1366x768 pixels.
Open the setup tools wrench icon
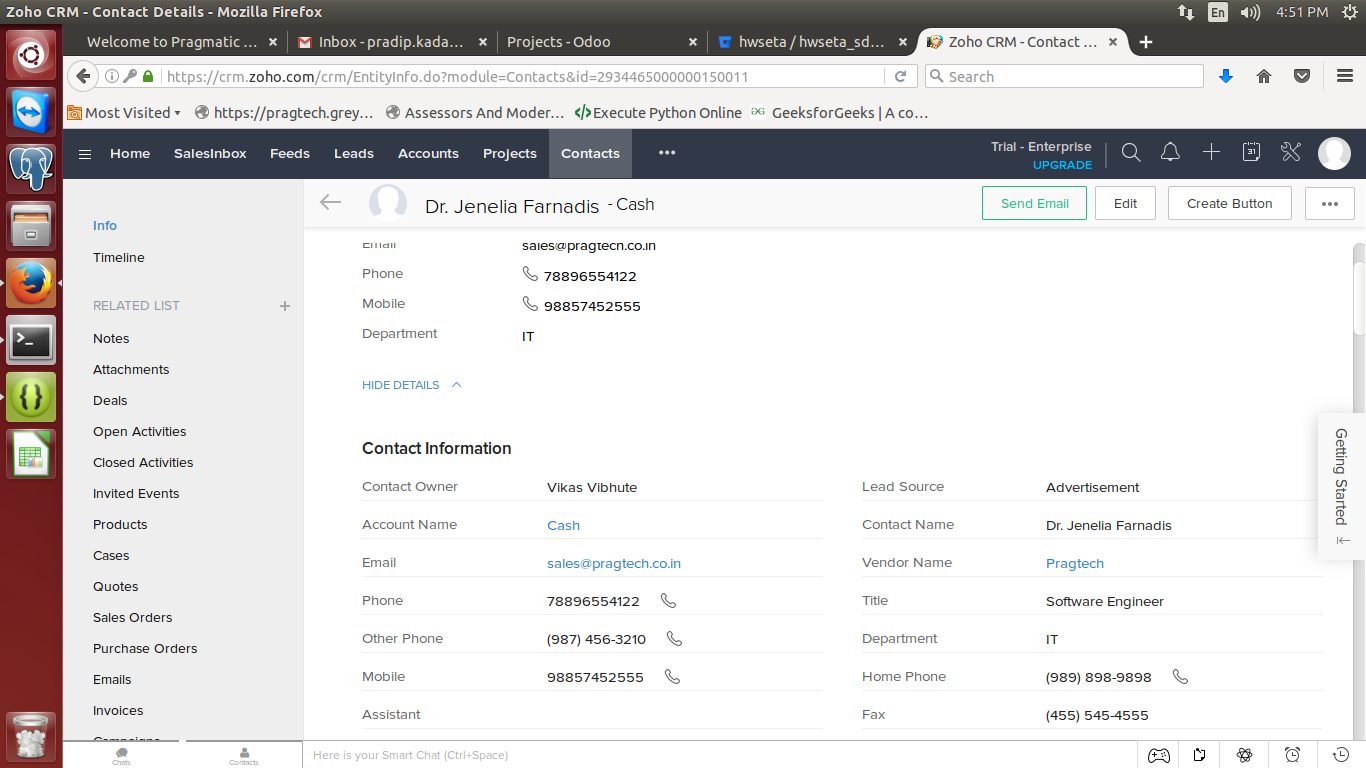click(1291, 152)
